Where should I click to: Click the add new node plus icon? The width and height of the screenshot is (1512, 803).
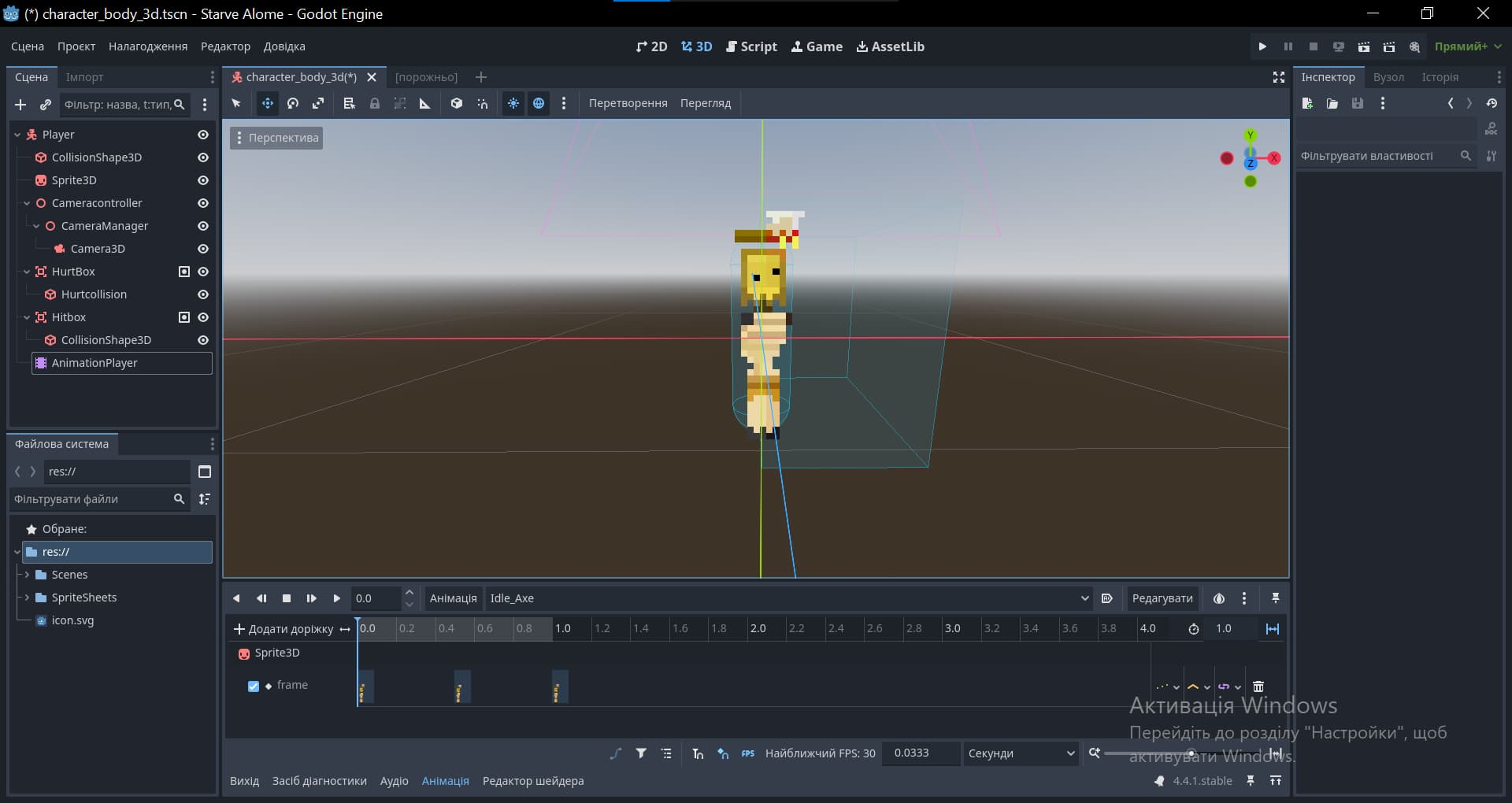(x=20, y=105)
